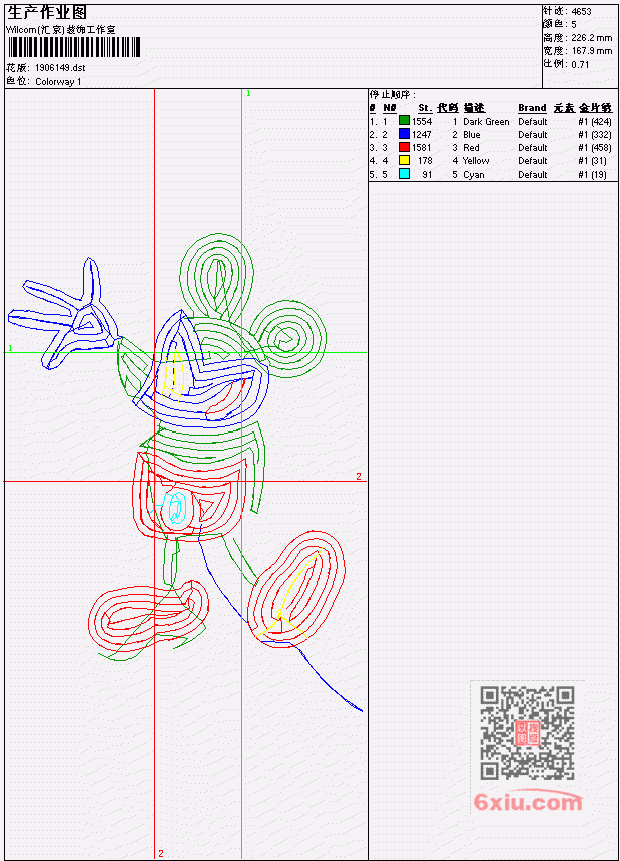Screen dimensions: 620x861
Task: Select the '#1 (458)' sequin value
Action: point(595,148)
